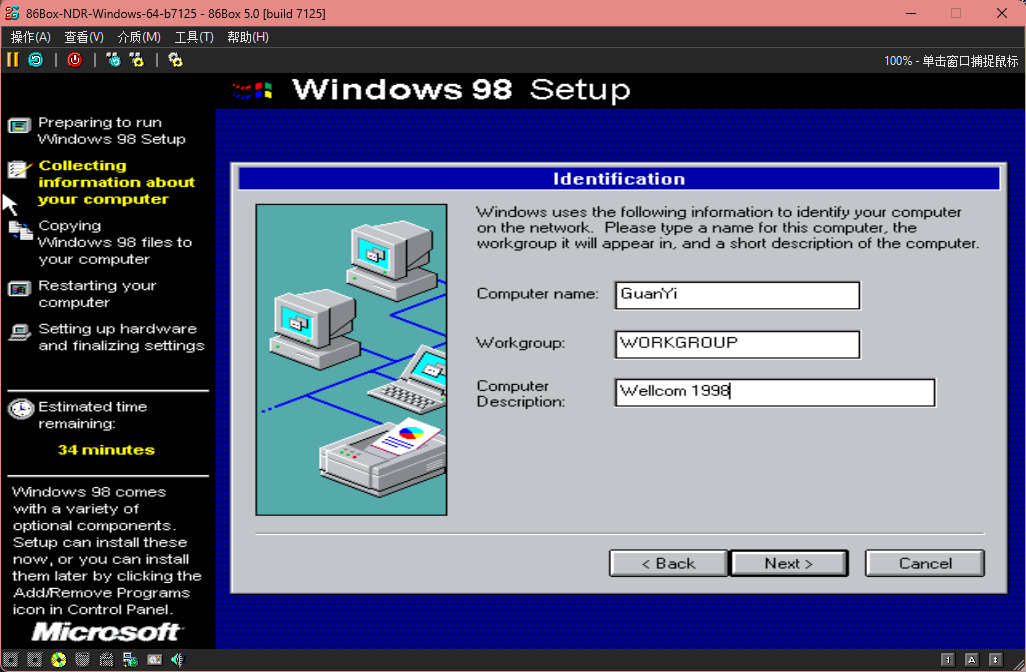Screen dimensions: 1026x672
Task: Click the '34 minutes' remaining time text
Action: 107,450
